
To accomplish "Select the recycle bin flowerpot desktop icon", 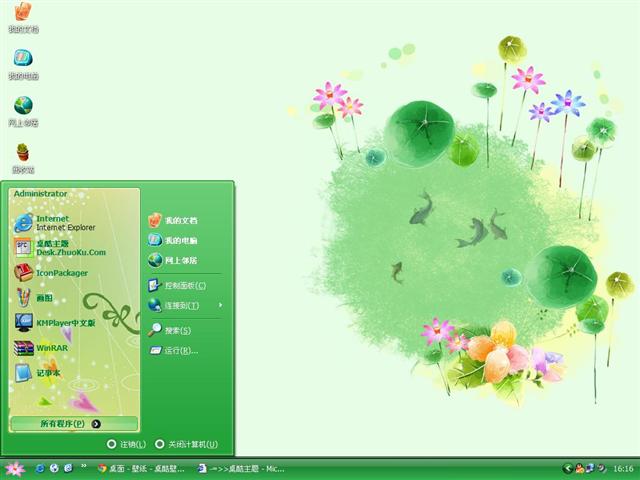I will [23, 158].
